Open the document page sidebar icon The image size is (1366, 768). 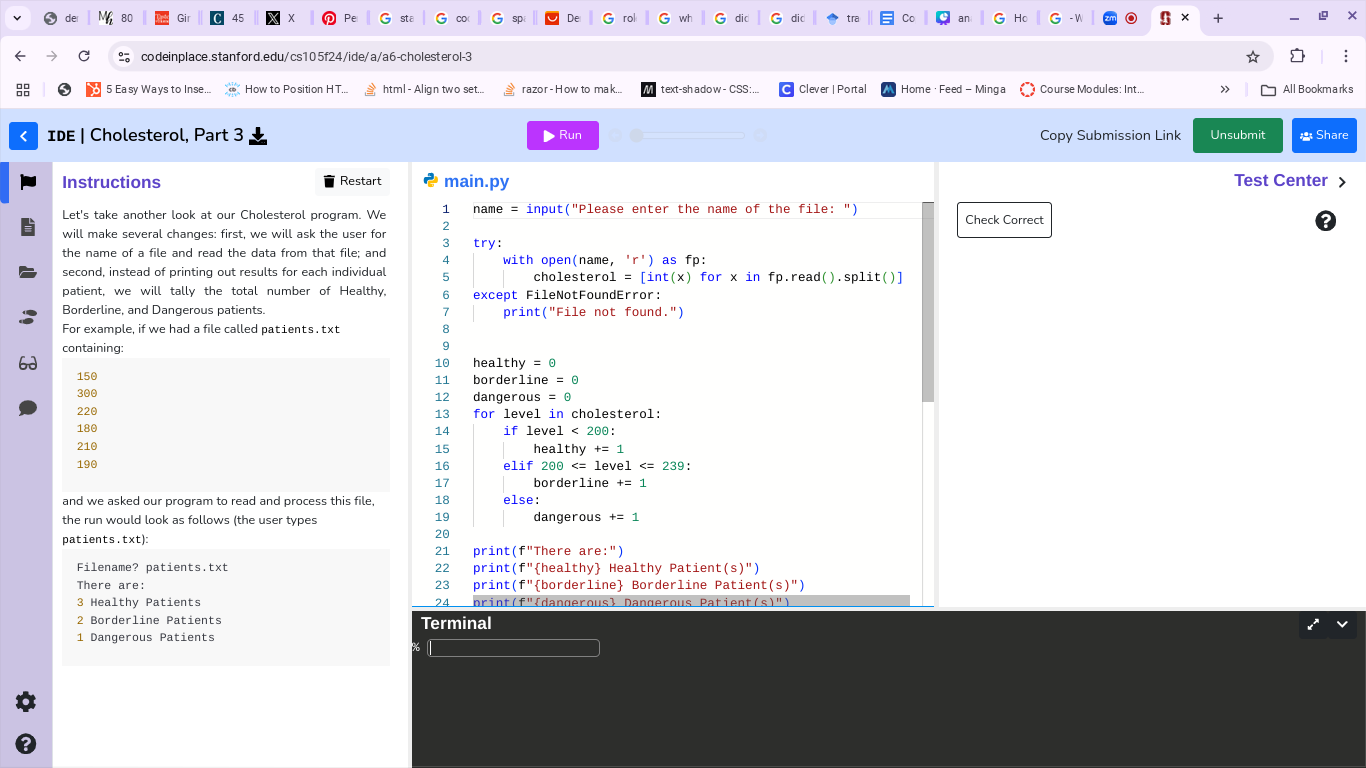pyautogui.click(x=28, y=227)
